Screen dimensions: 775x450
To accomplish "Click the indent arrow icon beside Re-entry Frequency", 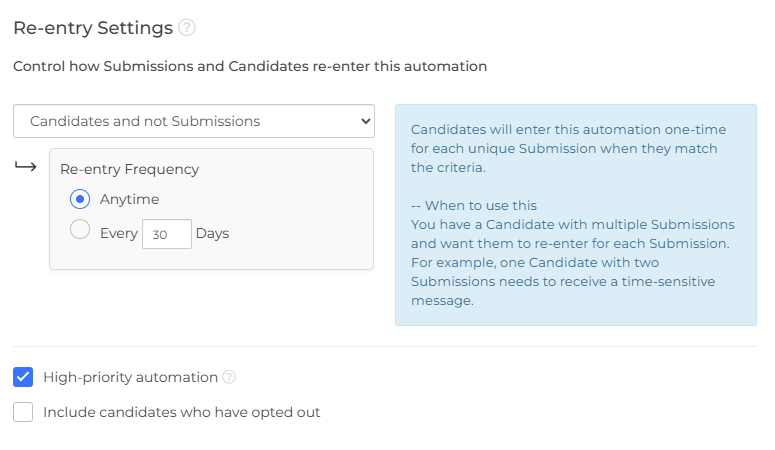I will 25,166.
